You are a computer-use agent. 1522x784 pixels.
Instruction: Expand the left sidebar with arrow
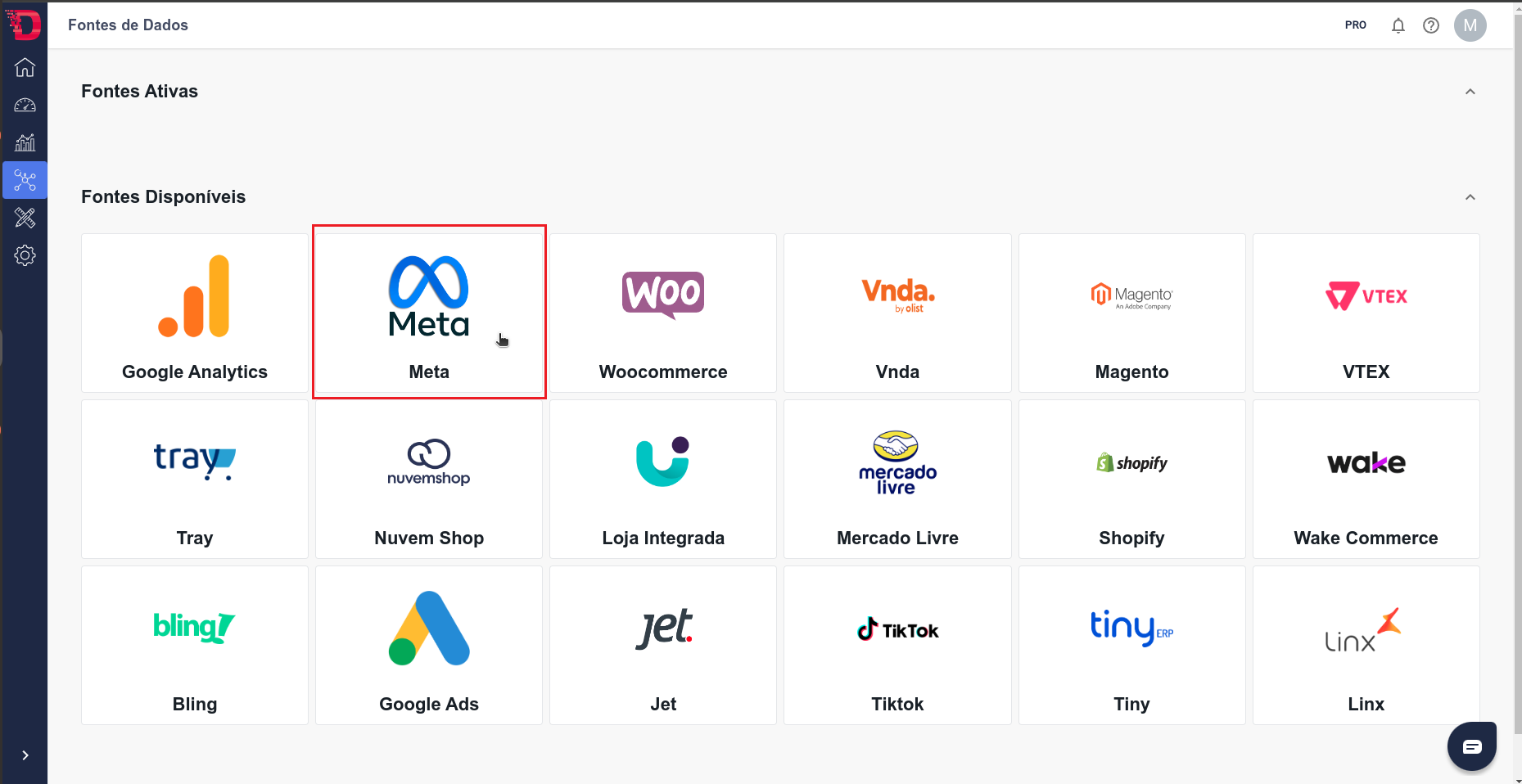click(x=25, y=755)
